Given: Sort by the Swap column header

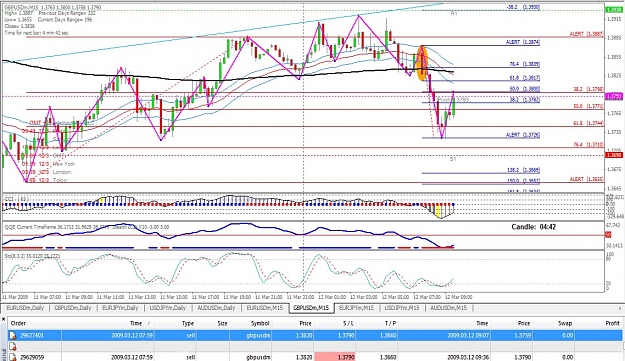Looking at the screenshot, I should click(565, 323).
